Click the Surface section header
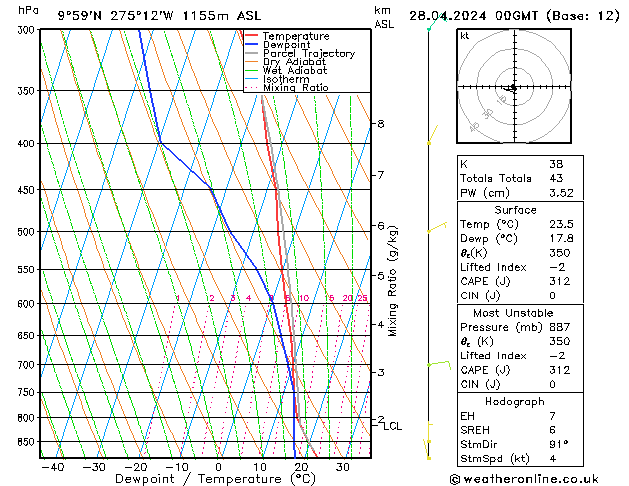Screen dimensions: 629x486 [x=515, y=210]
